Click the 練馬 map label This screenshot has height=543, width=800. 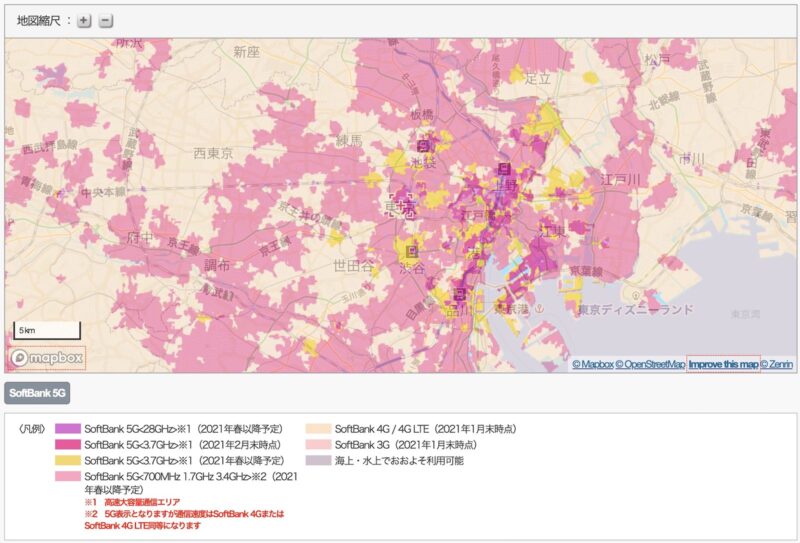coord(349,140)
